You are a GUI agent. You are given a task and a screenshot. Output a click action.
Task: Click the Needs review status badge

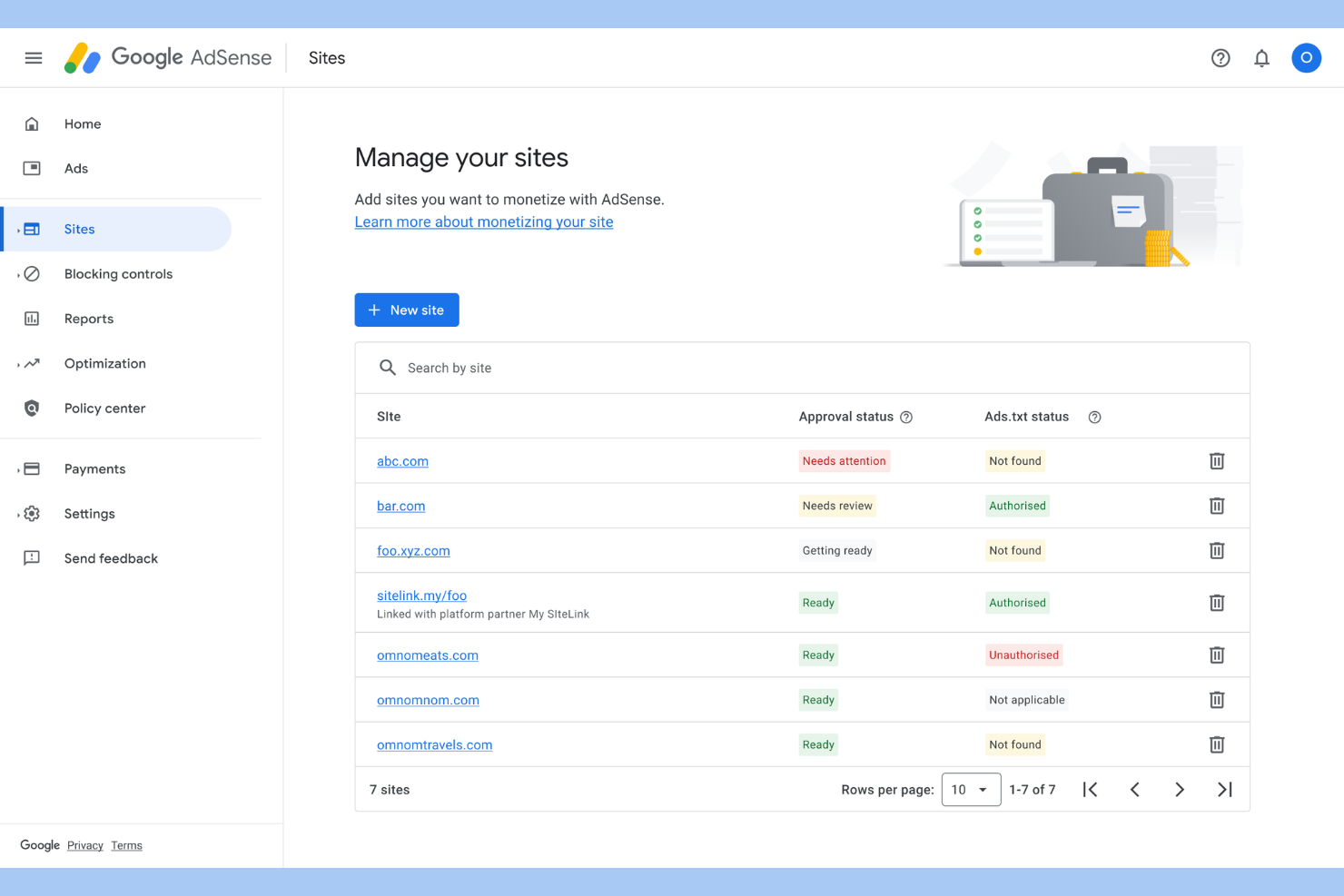(837, 506)
